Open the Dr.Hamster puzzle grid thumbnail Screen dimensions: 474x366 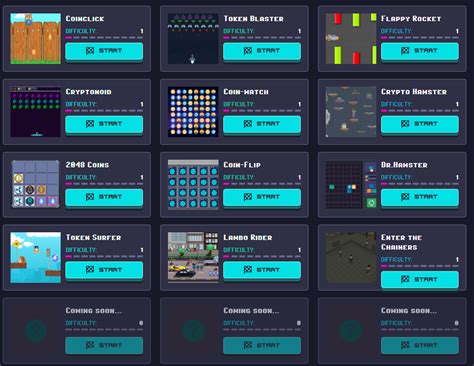coord(351,184)
